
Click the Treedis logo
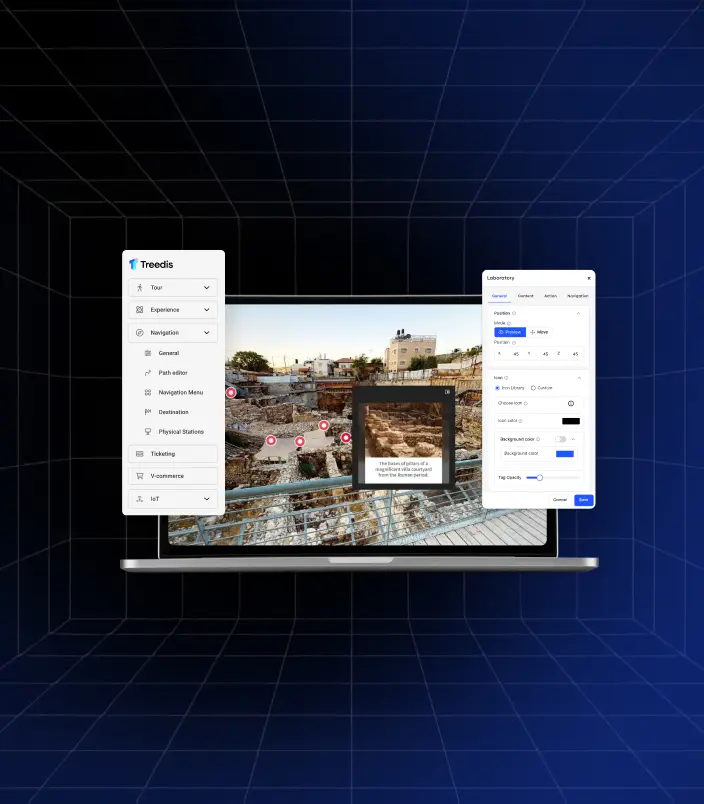coord(151,264)
